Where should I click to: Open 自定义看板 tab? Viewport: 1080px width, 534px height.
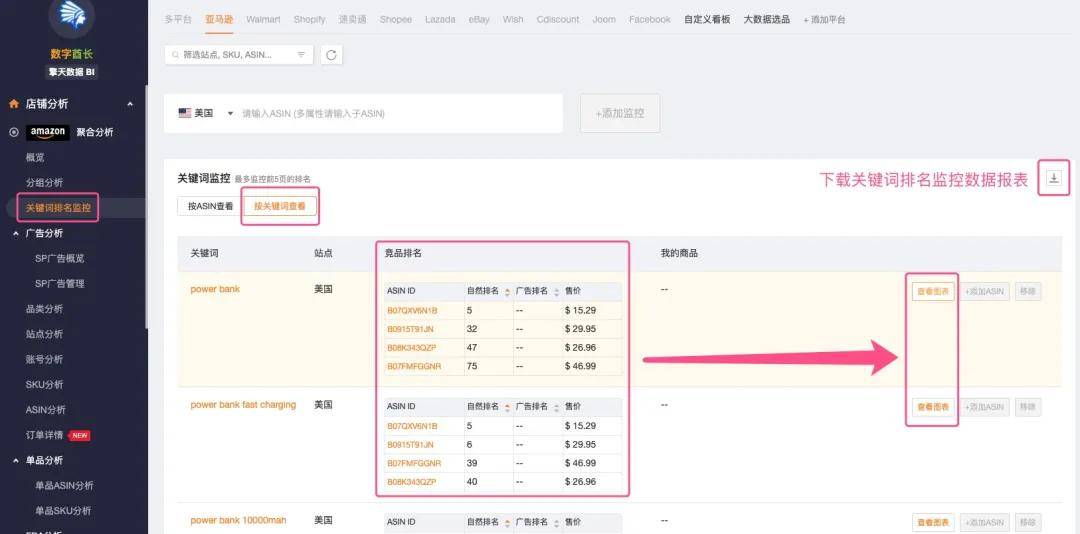coord(707,19)
